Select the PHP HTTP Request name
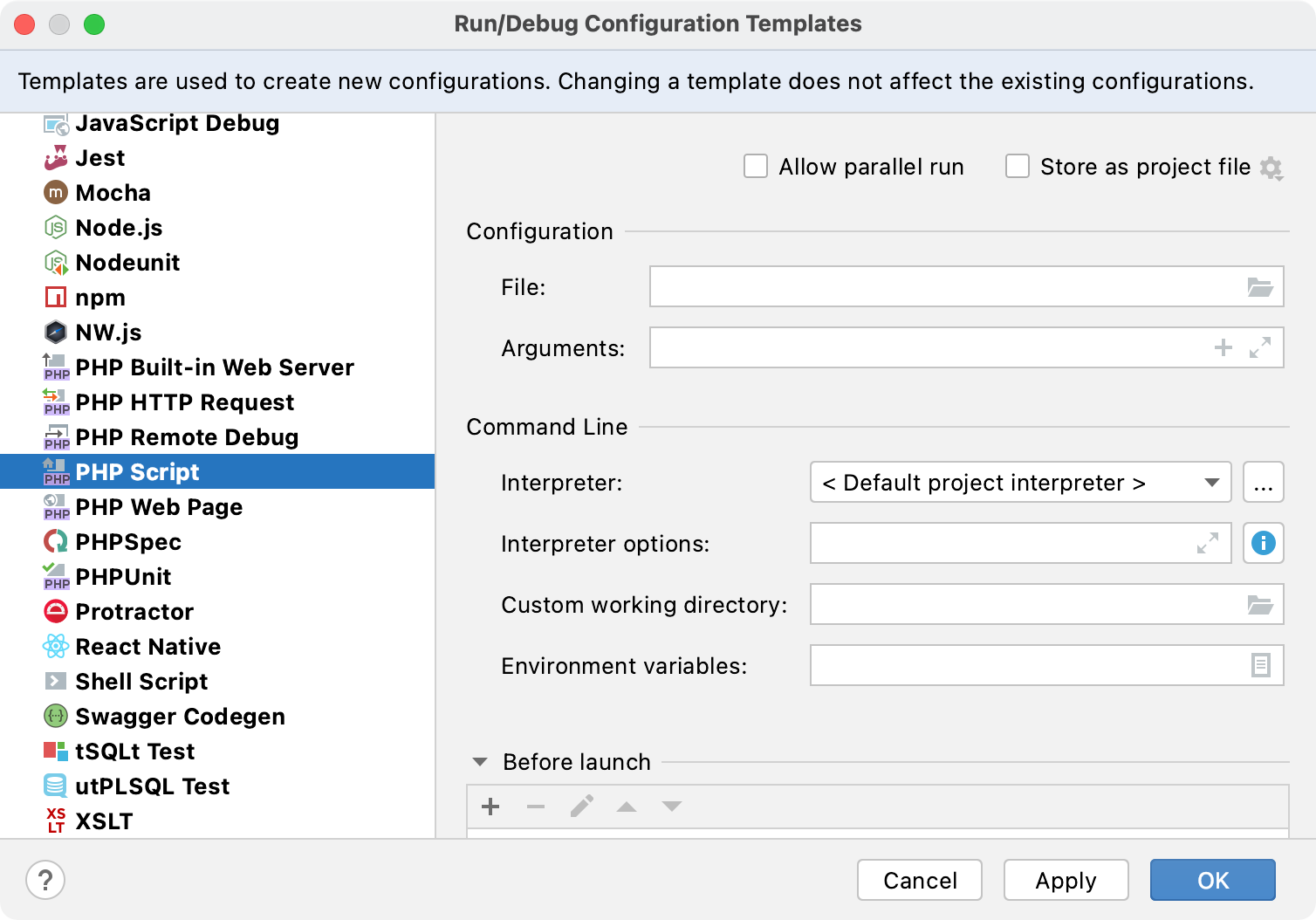This screenshot has height=920, width=1316. coord(185,402)
